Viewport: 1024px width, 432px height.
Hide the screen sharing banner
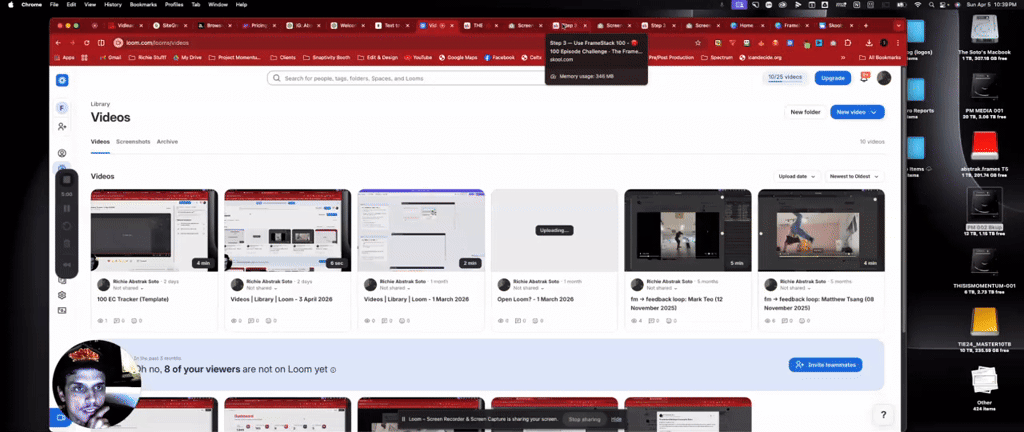(616, 419)
